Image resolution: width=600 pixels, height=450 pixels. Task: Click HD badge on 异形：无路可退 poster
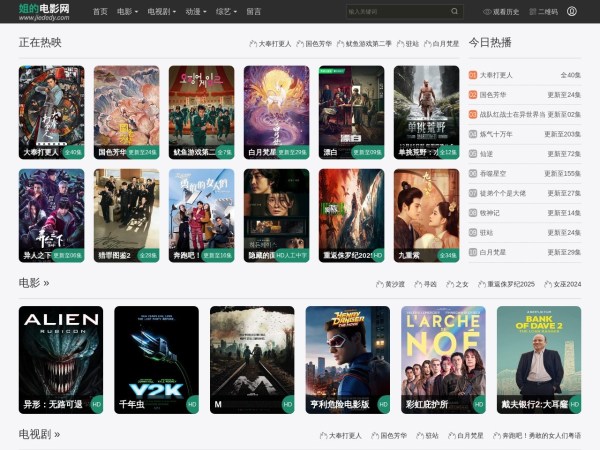96,404
